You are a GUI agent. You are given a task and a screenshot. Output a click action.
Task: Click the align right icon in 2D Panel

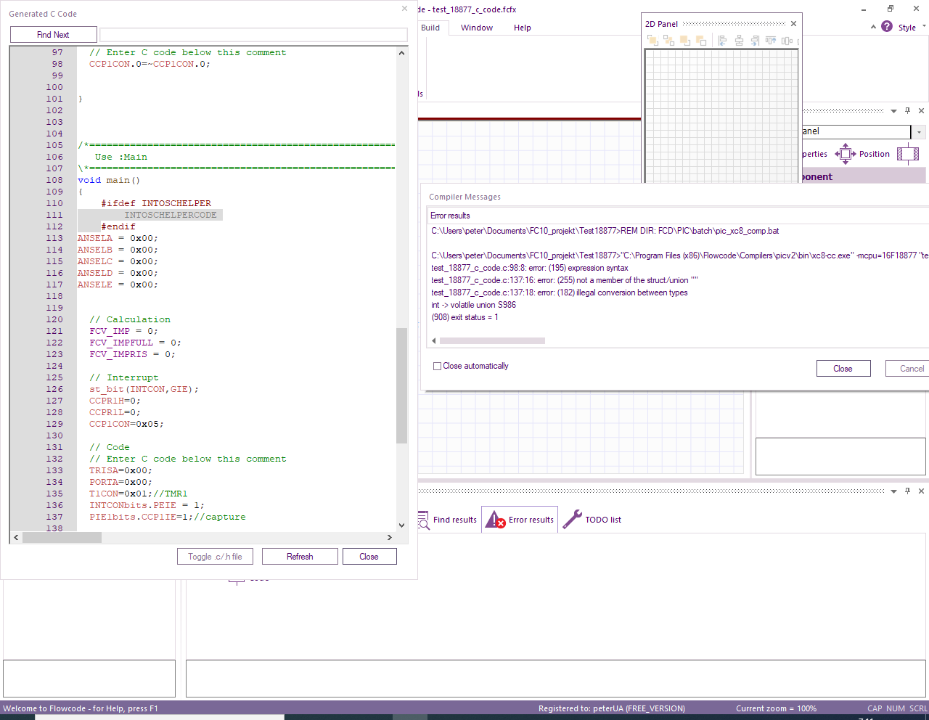point(755,40)
